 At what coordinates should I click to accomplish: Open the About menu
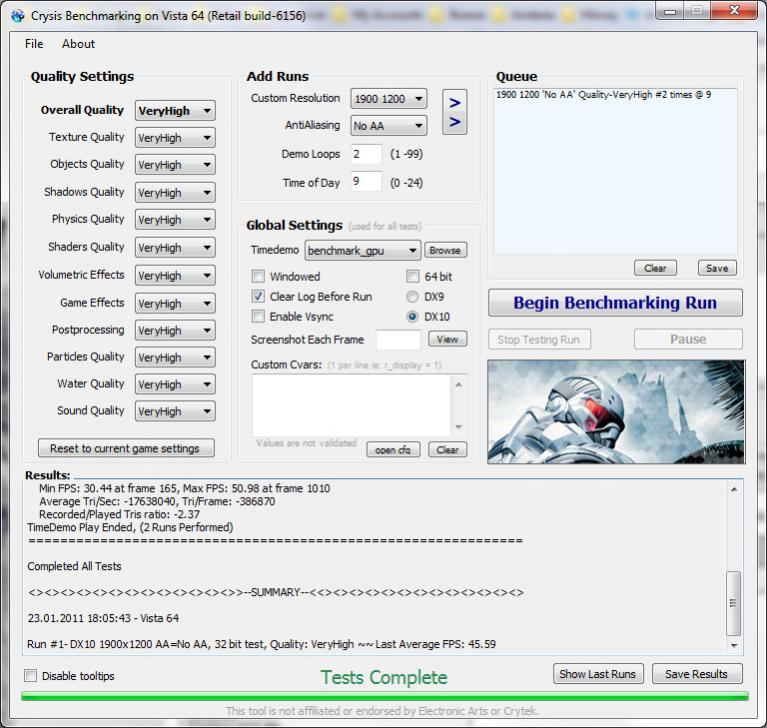[x=78, y=44]
